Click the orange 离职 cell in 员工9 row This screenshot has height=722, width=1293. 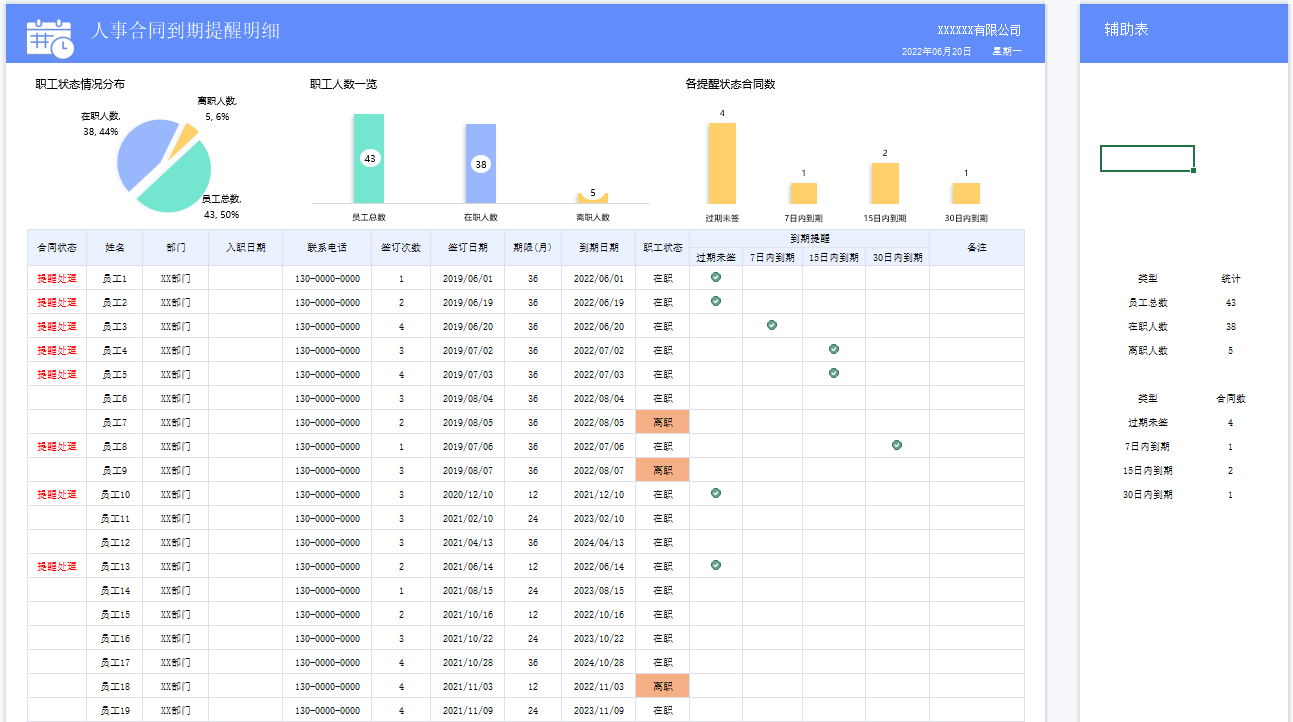[662, 470]
